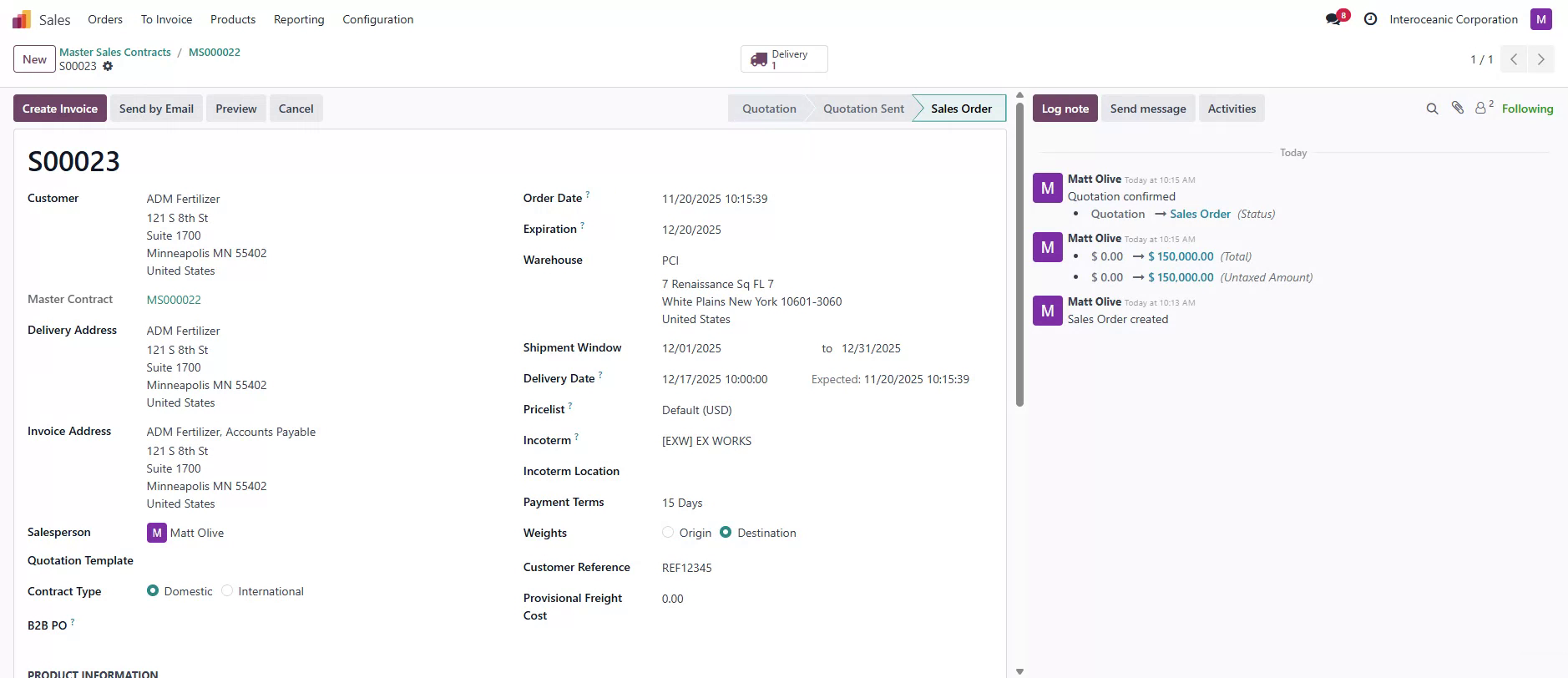Go to the next record arrow
Image resolution: width=1568 pixels, height=678 pixels.
click(1540, 59)
